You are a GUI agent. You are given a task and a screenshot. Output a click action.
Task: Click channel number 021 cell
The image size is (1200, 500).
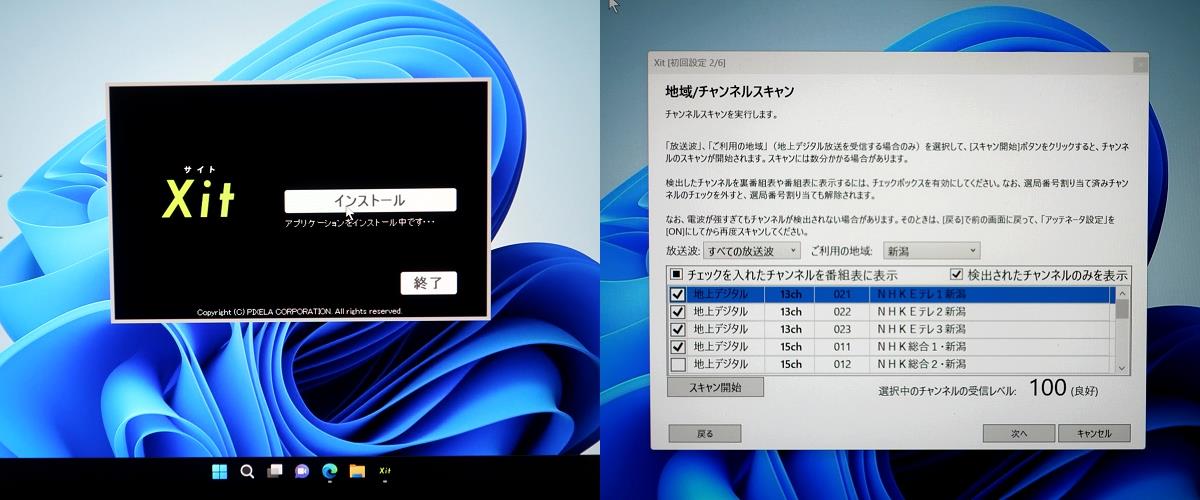coord(841,295)
